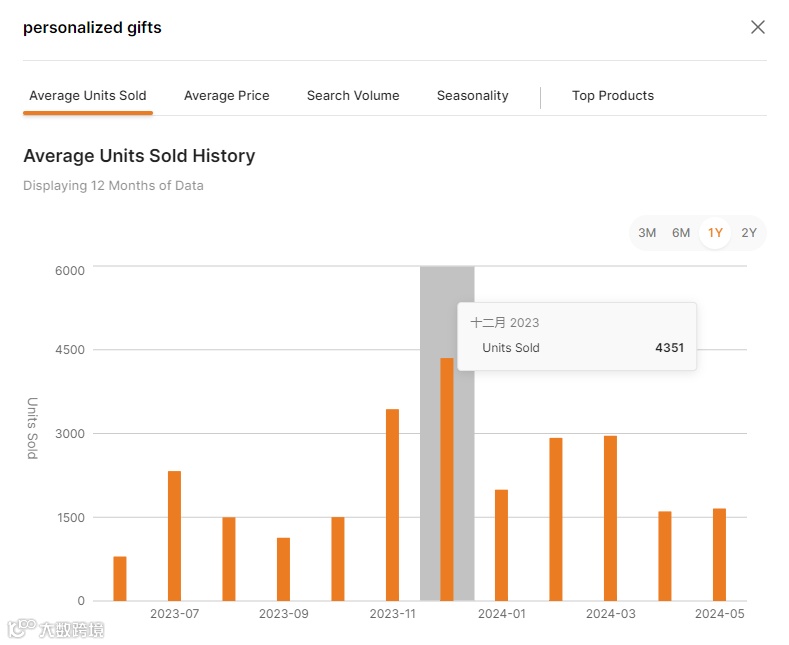Switch to the Average Units Sold tab
789x645 pixels.
pyautogui.click(x=88, y=96)
